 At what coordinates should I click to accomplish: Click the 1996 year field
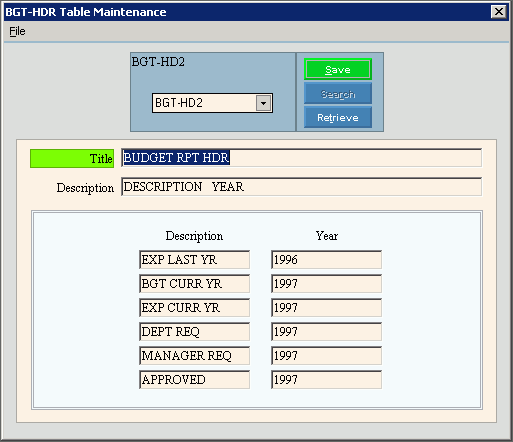(326, 260)
